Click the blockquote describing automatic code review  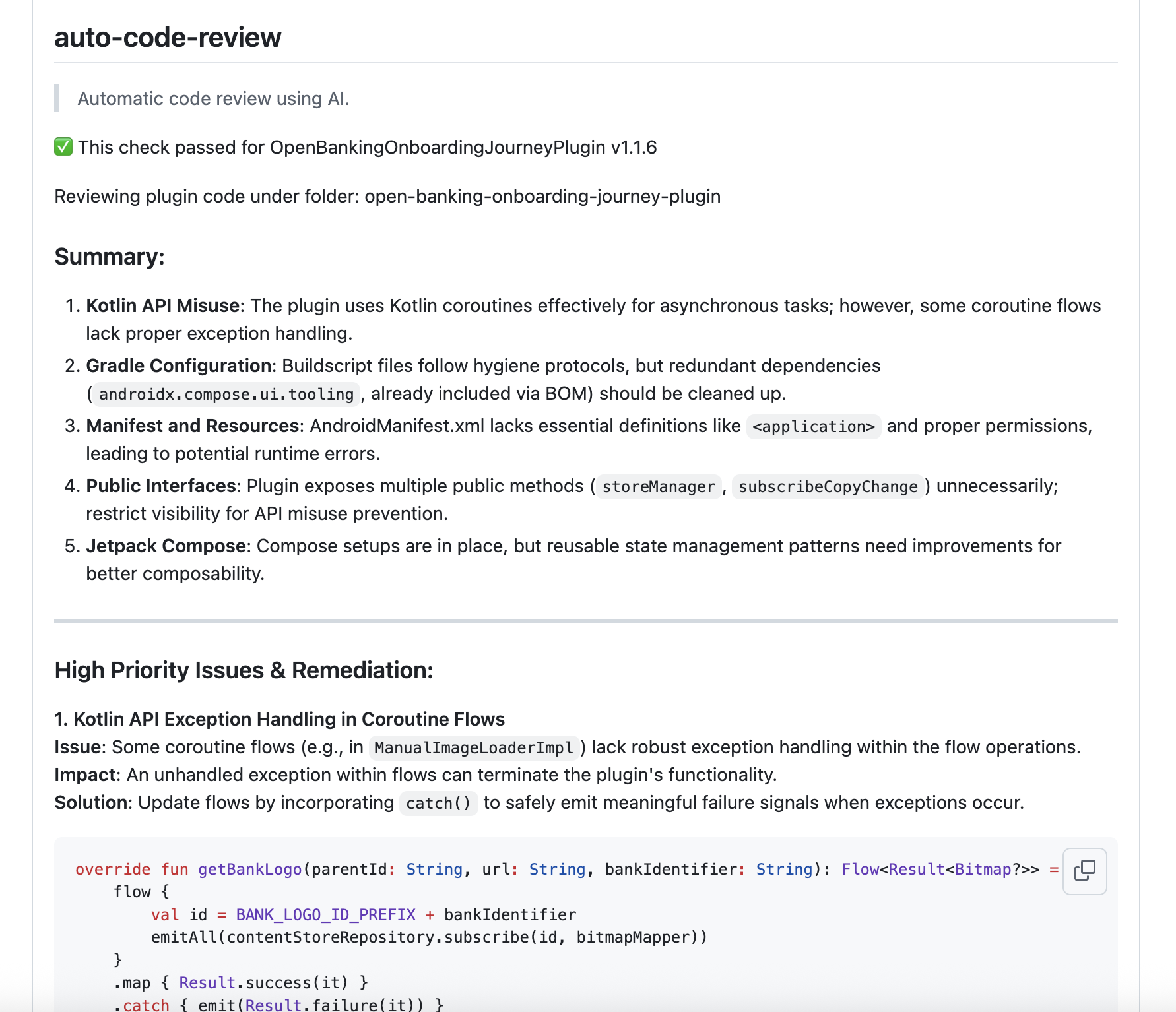click(213, 98)
